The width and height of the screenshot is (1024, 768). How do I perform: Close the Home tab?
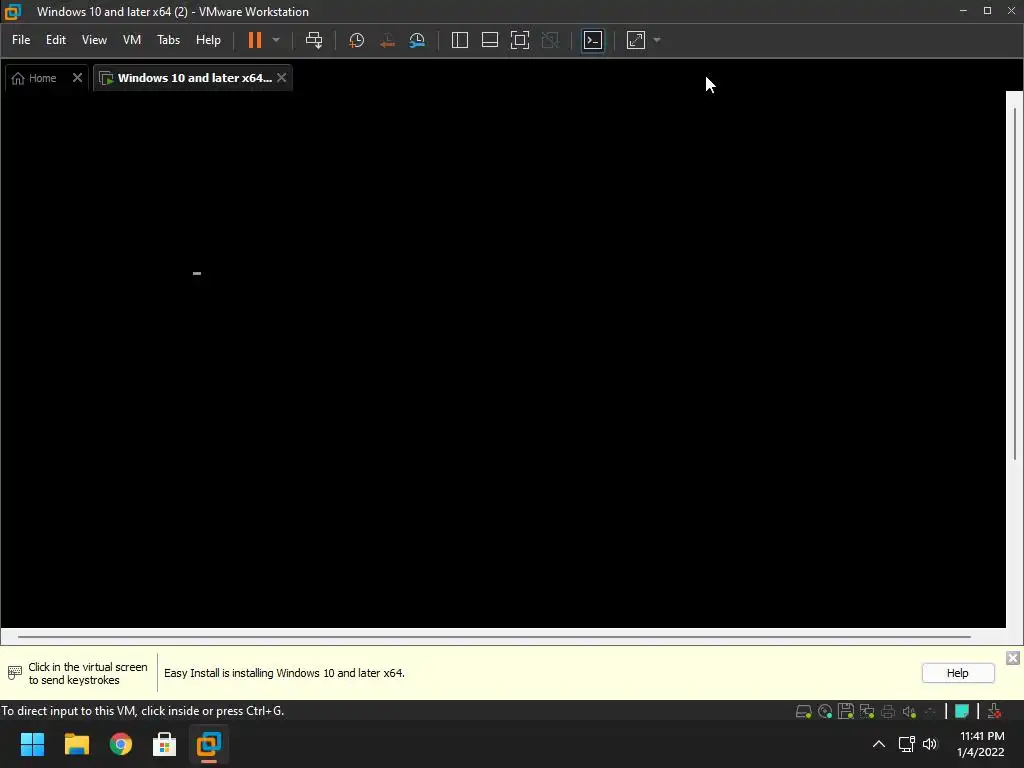77,77
